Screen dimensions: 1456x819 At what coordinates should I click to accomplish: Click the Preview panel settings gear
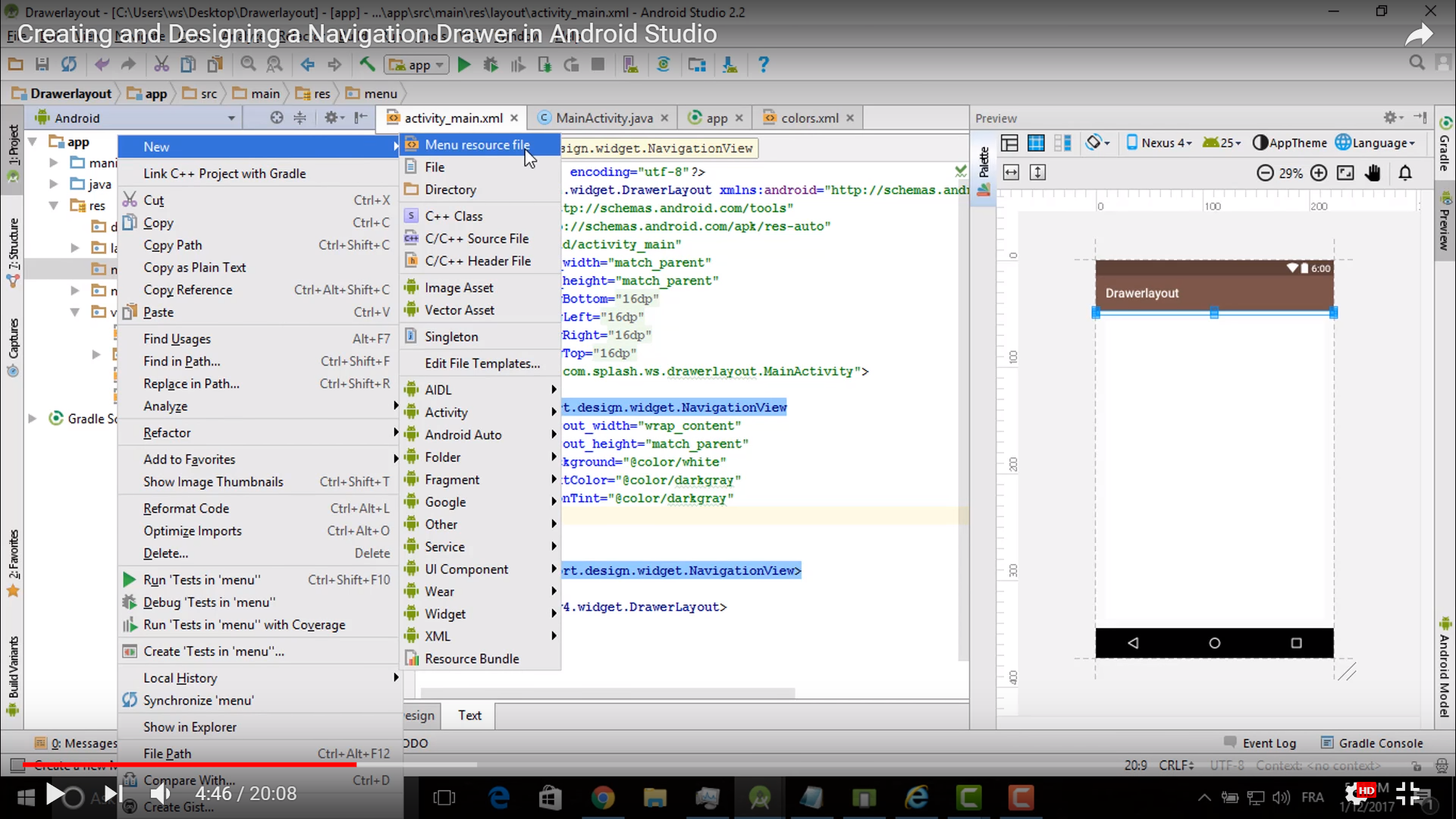pyautogui.click(x=1391, y=118)
